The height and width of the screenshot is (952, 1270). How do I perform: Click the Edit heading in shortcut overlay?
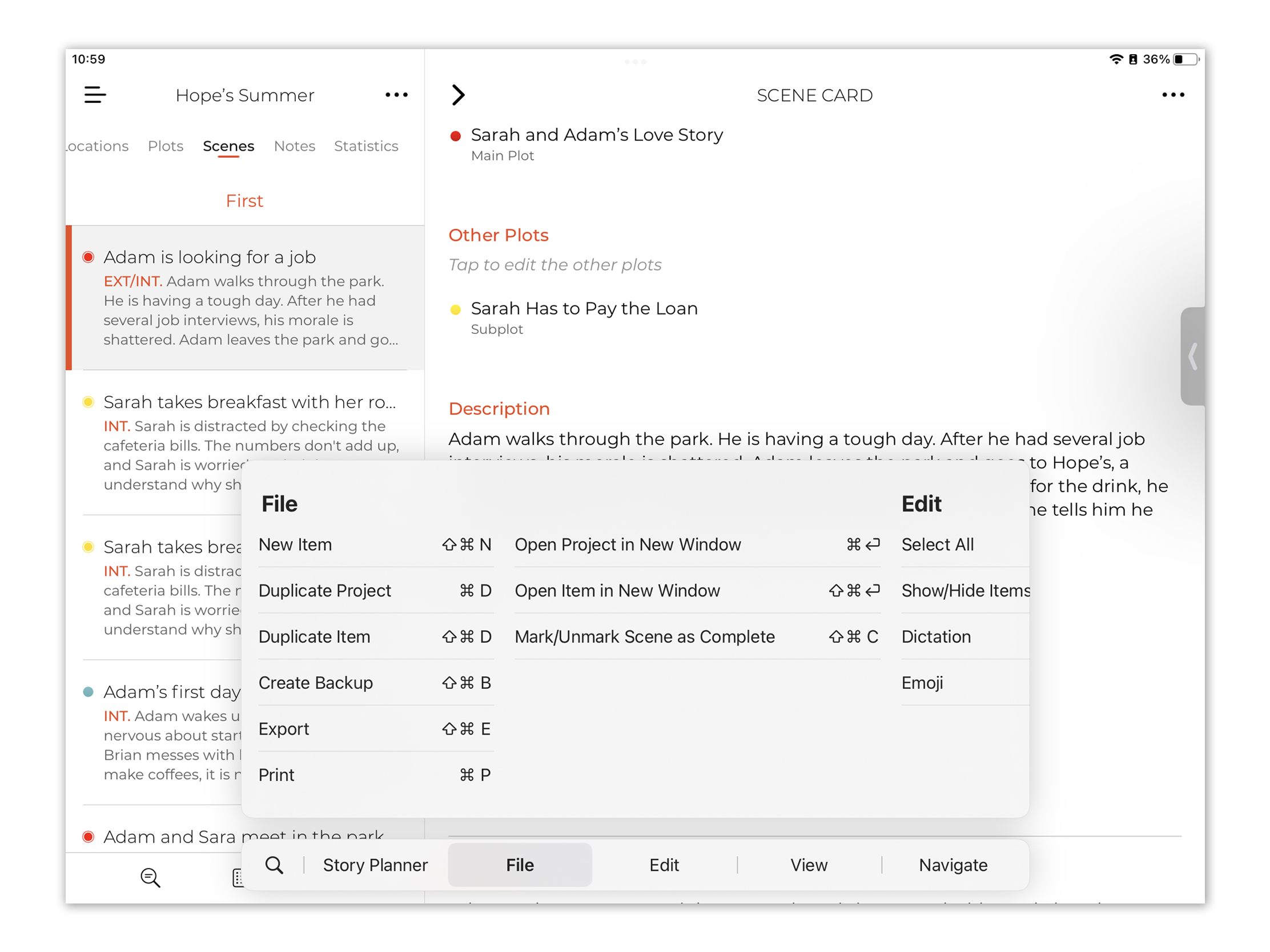tap(921, 503)
